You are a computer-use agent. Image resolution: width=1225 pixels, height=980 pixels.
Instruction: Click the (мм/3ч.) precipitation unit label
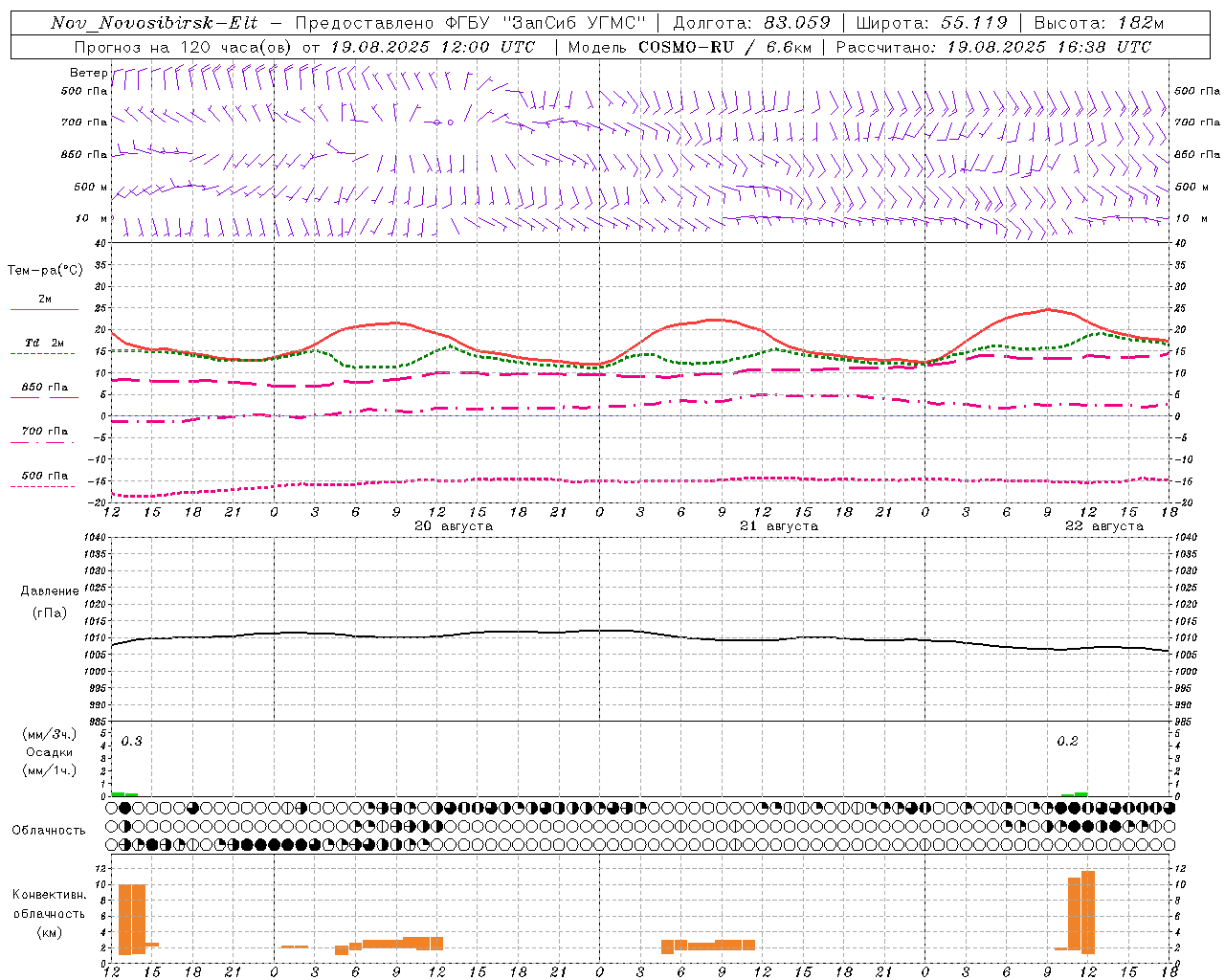coord(50,735)
